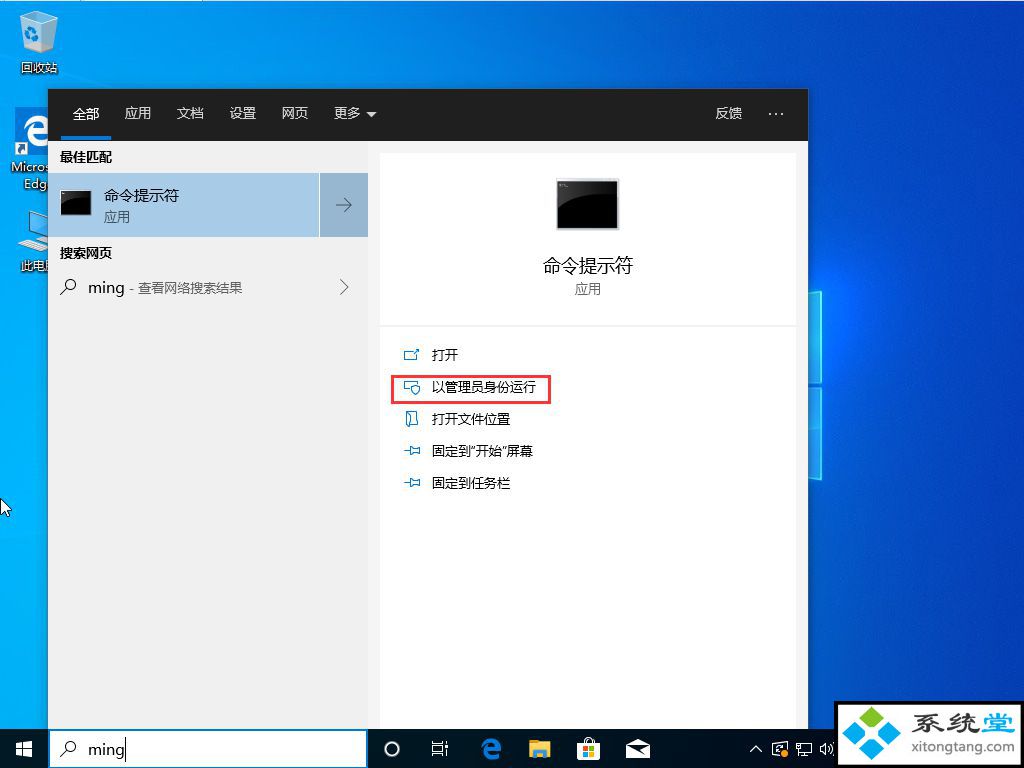Open Task View on the taskbar
The width and height of the screenshot is (1024, 768).
click(440, 748)
